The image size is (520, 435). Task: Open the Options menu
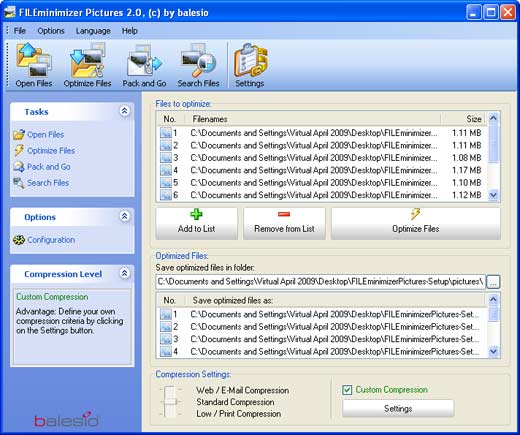coord(51,31)
